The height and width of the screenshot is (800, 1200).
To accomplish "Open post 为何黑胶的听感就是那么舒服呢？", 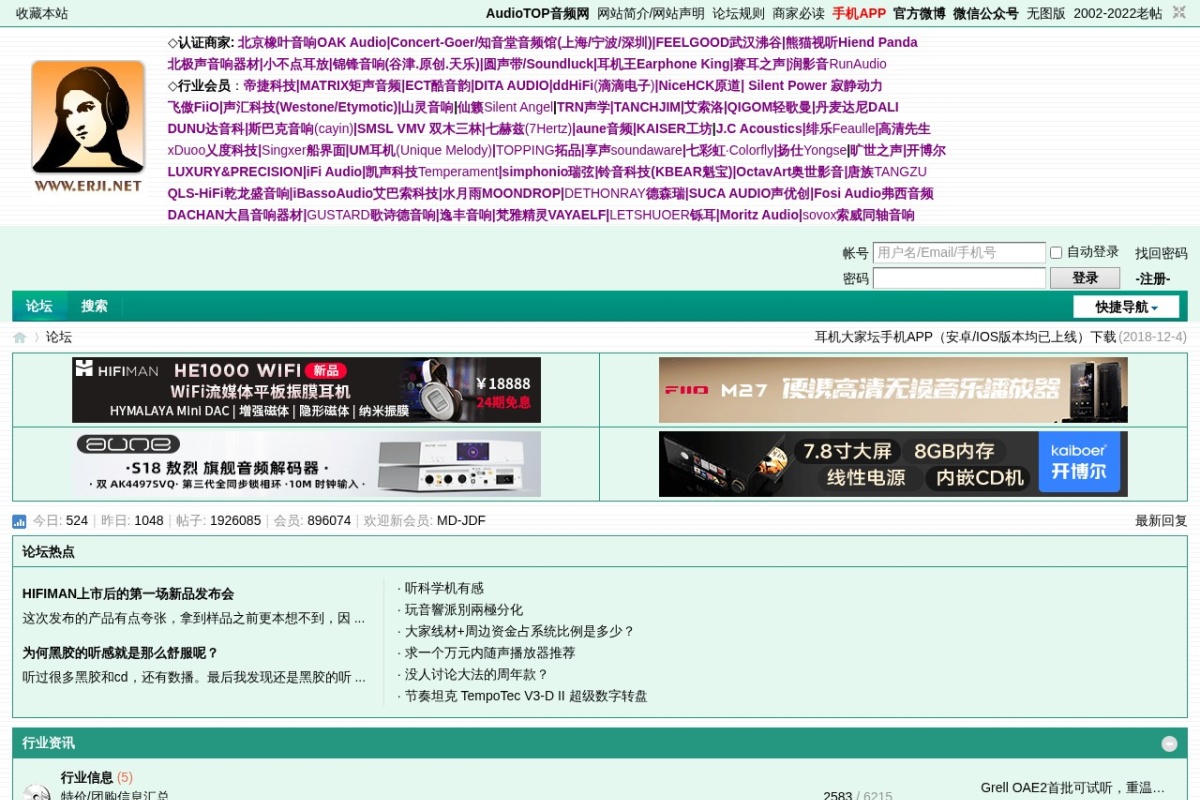I will tap(120, 653).
